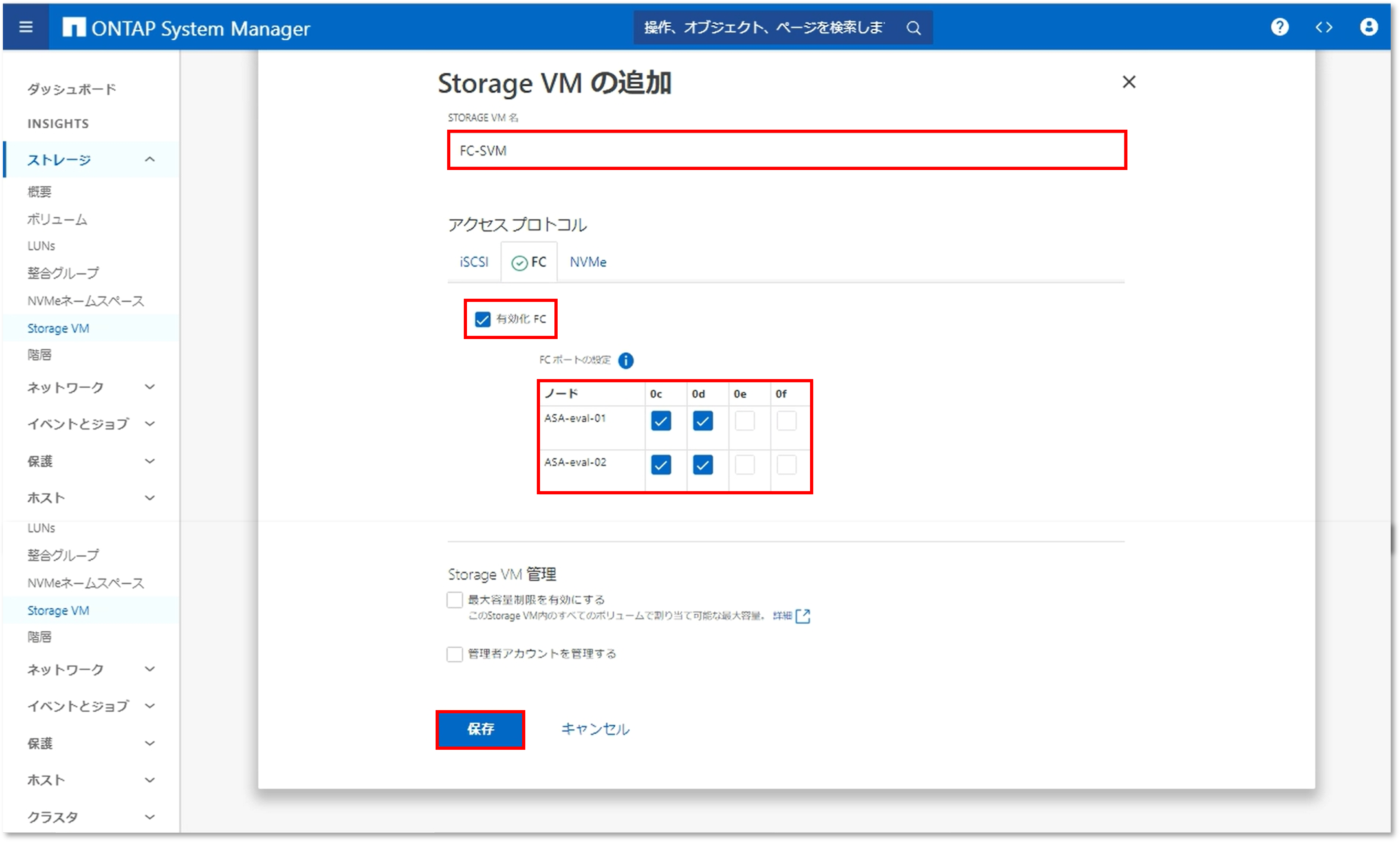This screenshot has width=1400, height=842.
Task: Switch to the iSCSI protocol tab
Action: (473, 262)
